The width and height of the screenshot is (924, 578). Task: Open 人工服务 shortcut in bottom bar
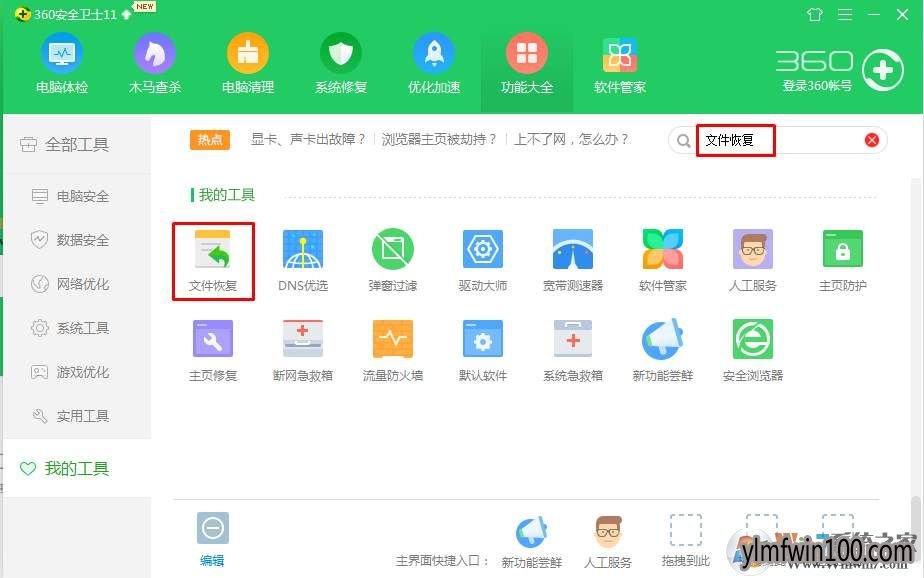point(608,542)
